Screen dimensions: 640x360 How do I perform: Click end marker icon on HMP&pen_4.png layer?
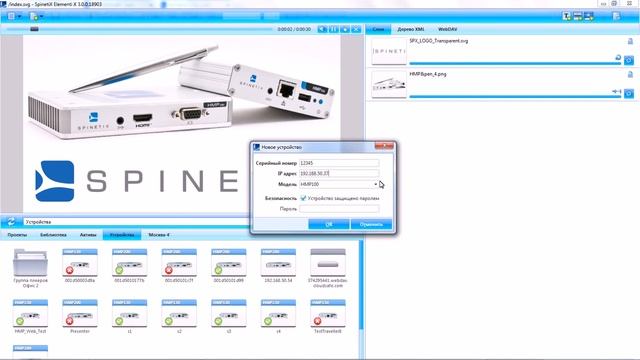tap(617, 91)
